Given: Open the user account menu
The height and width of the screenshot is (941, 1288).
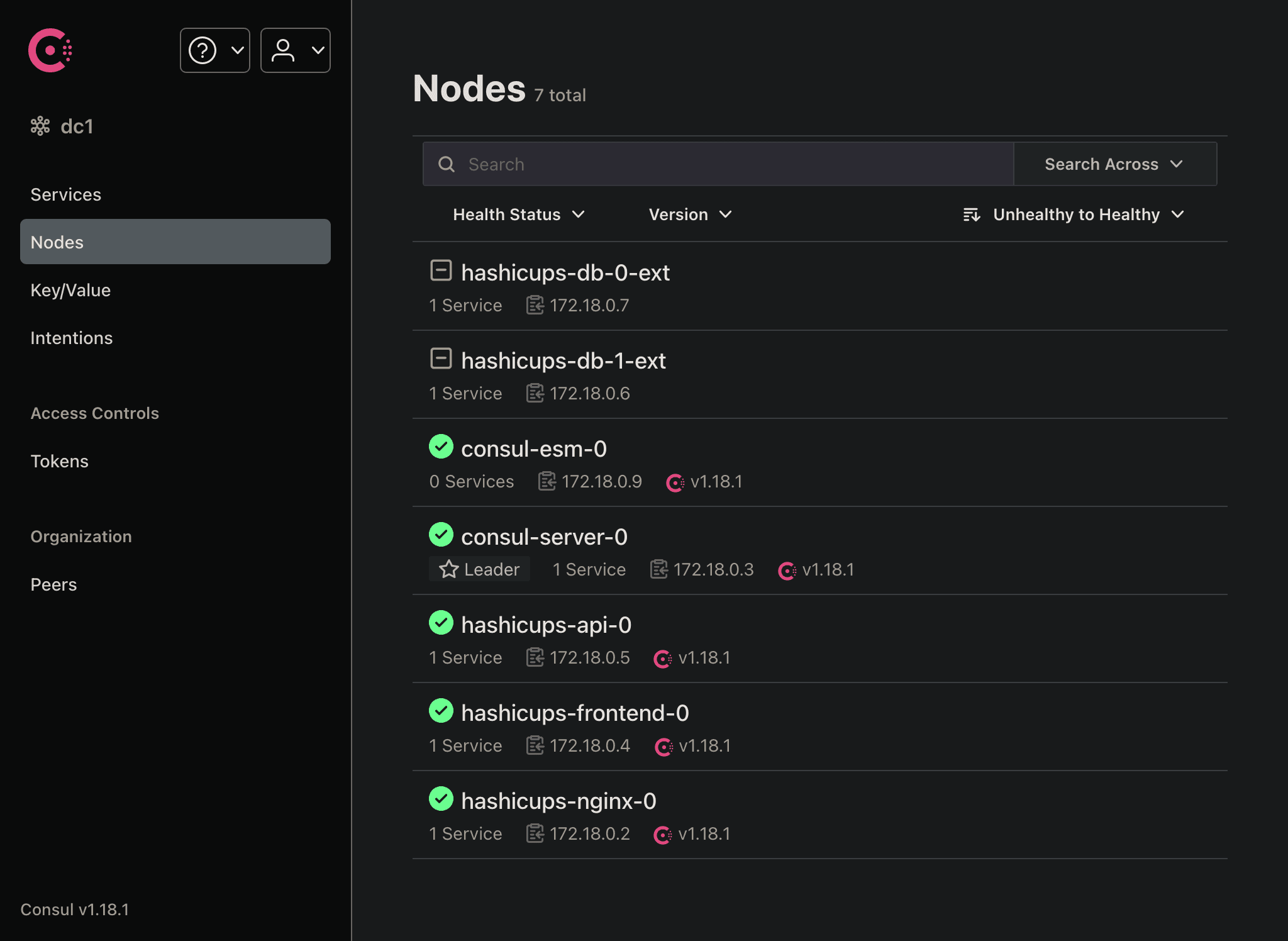Looking at the screenshot, I should click(296, 50).
